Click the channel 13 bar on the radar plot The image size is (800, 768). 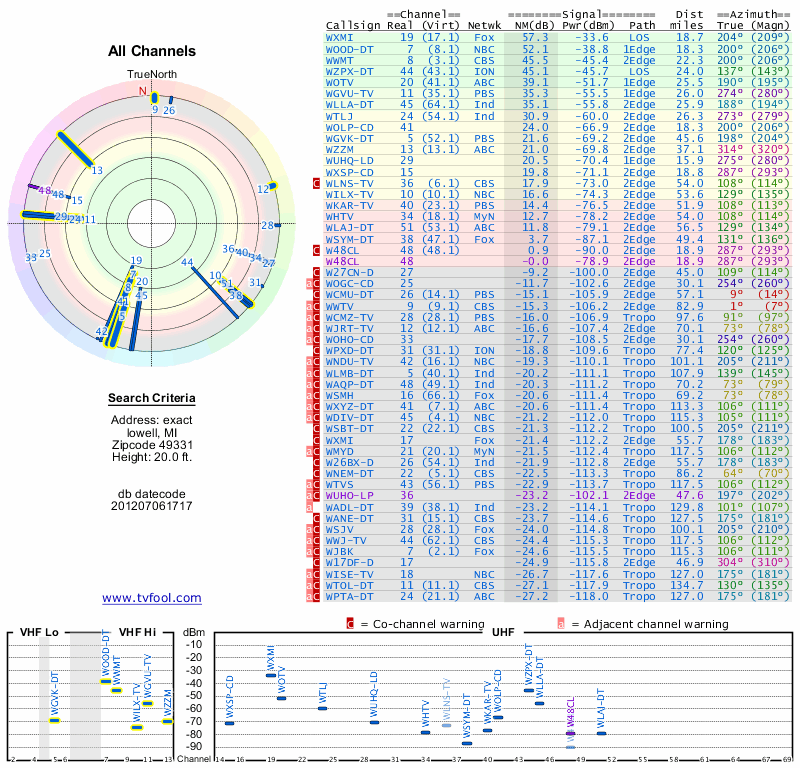pos(75,148)
